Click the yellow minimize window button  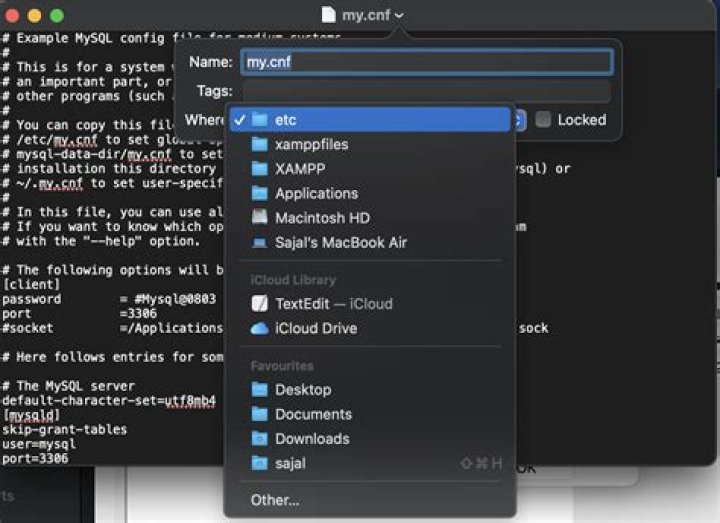pyautogui.click(x=34, y=15)
